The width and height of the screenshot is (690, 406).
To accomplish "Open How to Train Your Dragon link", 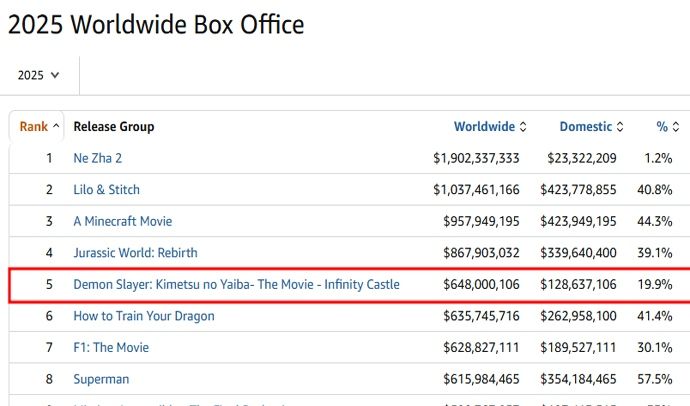I will coord(143,316).
